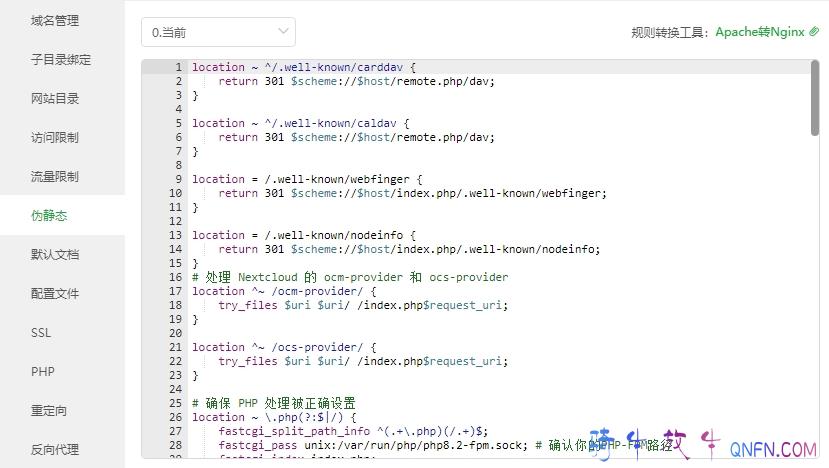Screen dimensions: 829x468
Task: Select 访问限制 in sidebar
Action: coord(54,137)
